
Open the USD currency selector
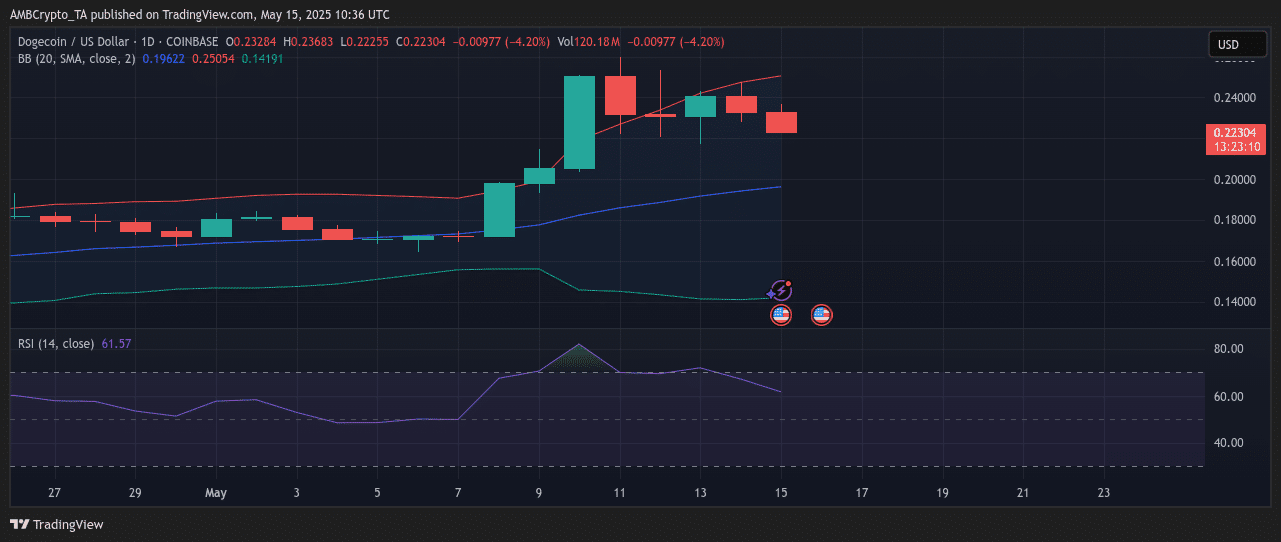pyautogui.click(x=1228, y=44)
